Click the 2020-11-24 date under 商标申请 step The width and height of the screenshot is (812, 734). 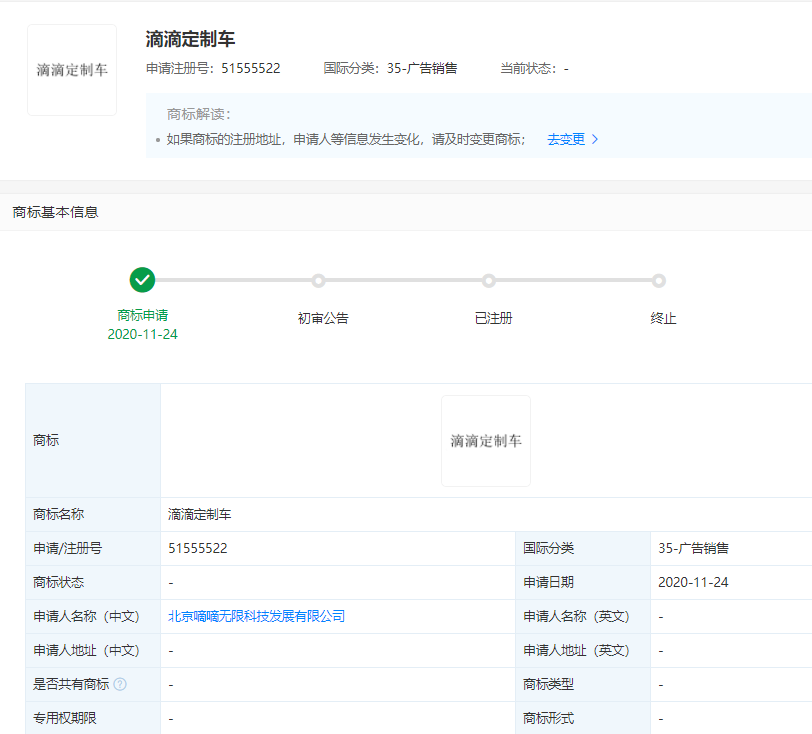coord(143,334)
